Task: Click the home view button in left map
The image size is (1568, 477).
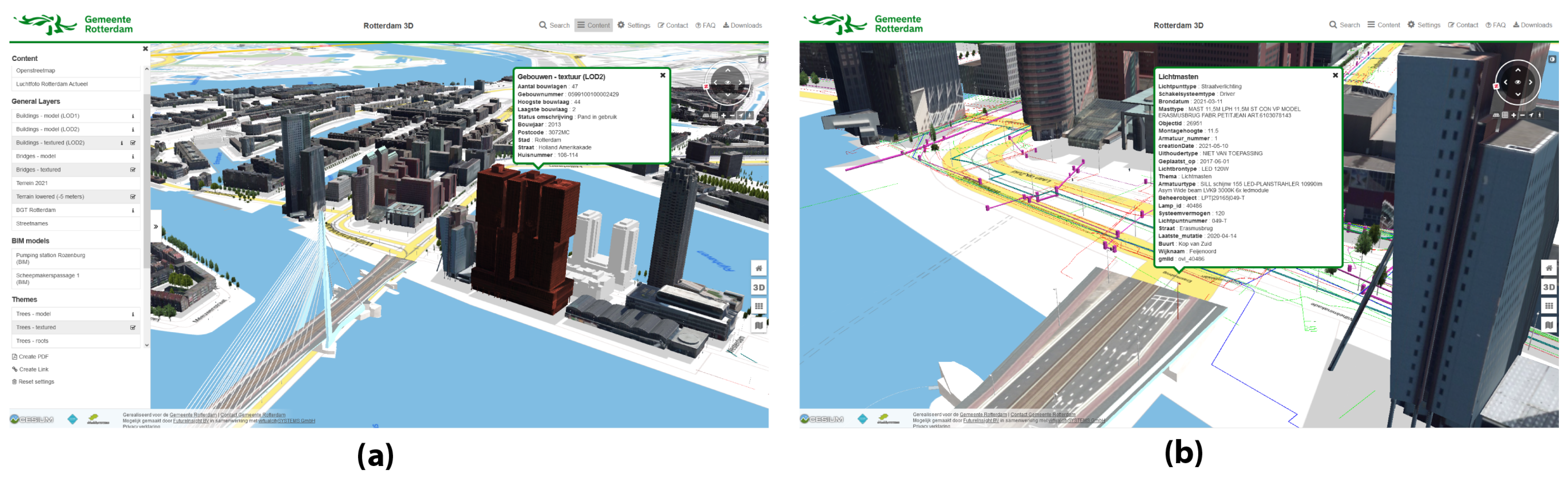Action: (758, 268)
